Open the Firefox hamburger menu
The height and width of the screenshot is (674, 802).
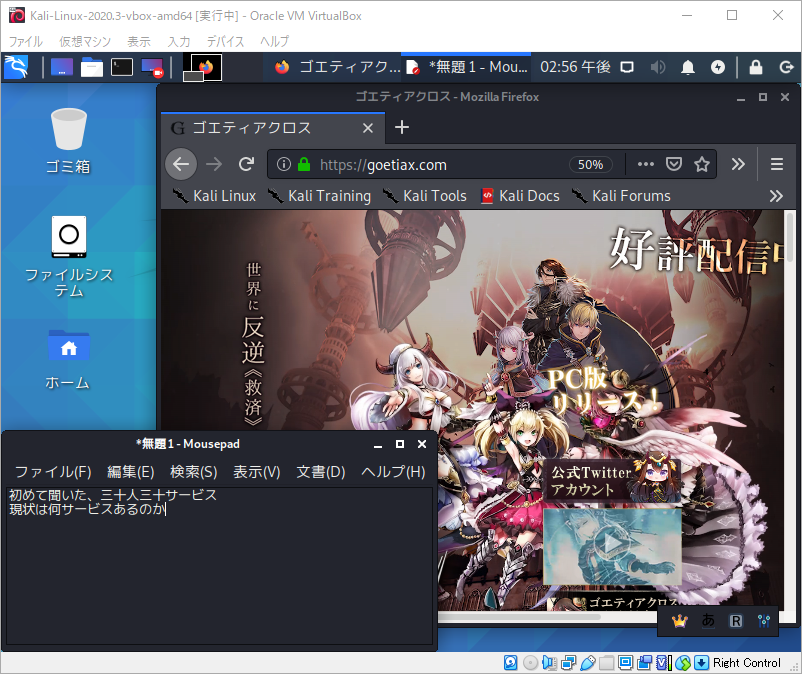[777, 164]
